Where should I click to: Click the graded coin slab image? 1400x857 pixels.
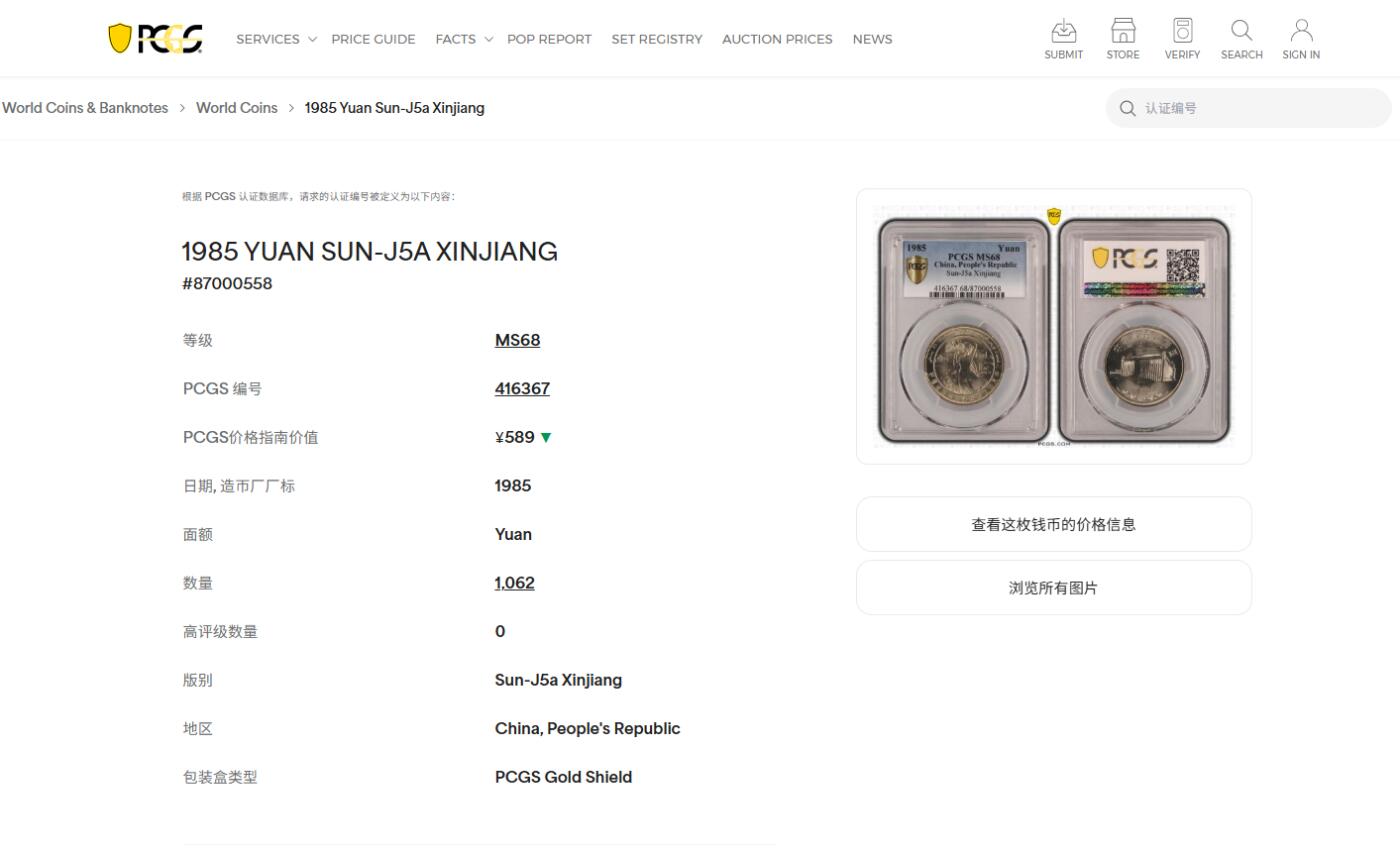point(1053,327)
